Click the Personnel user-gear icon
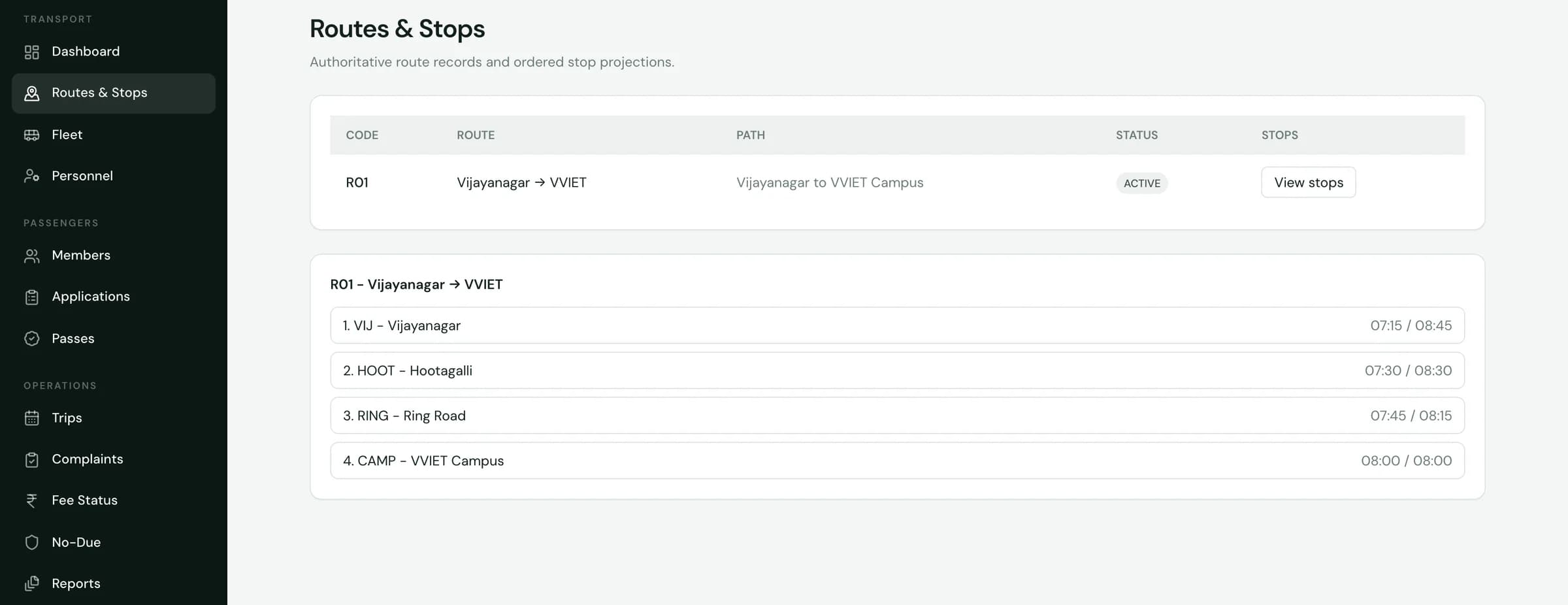 31,176
